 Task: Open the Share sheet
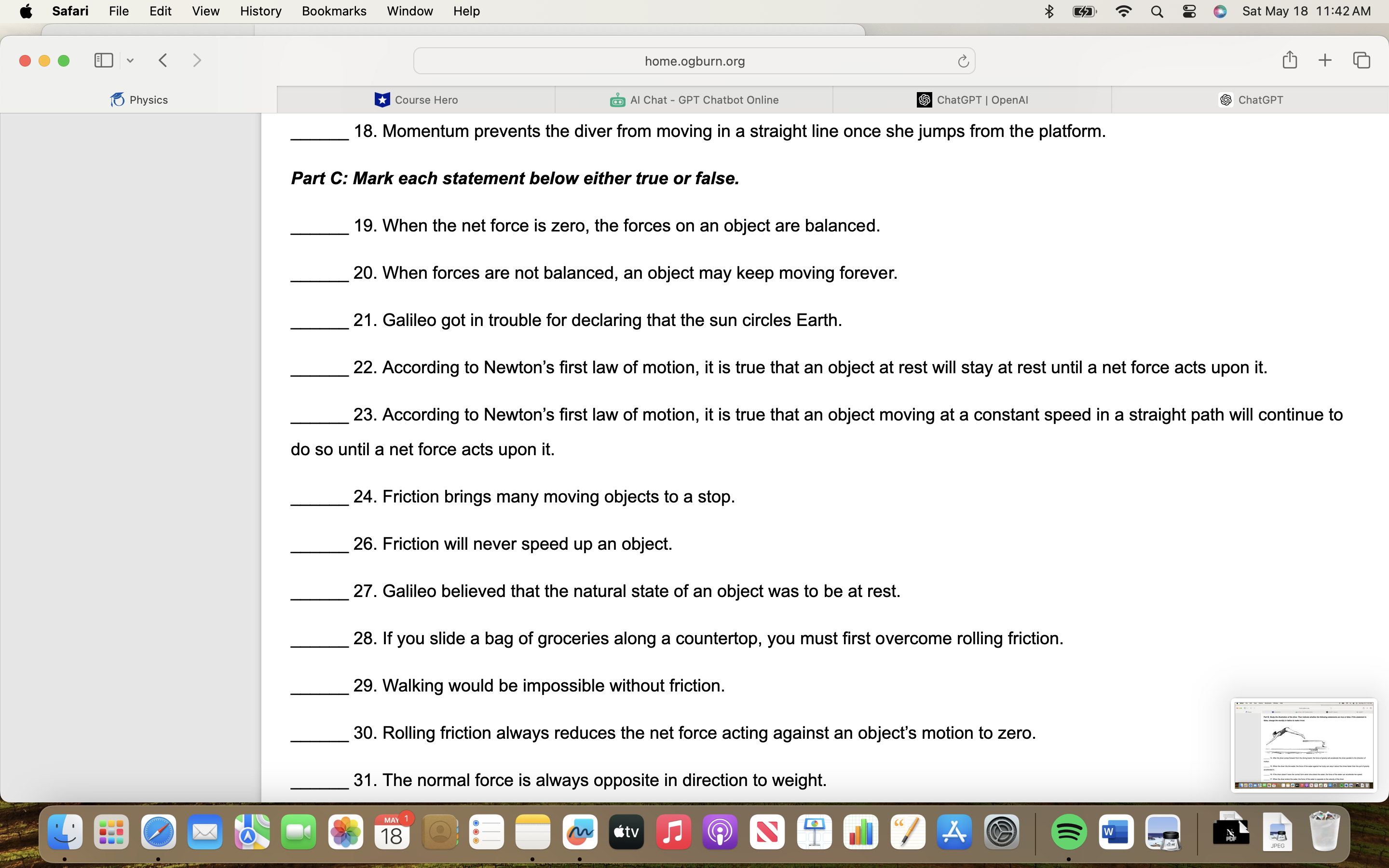(x=1289, y=60)
